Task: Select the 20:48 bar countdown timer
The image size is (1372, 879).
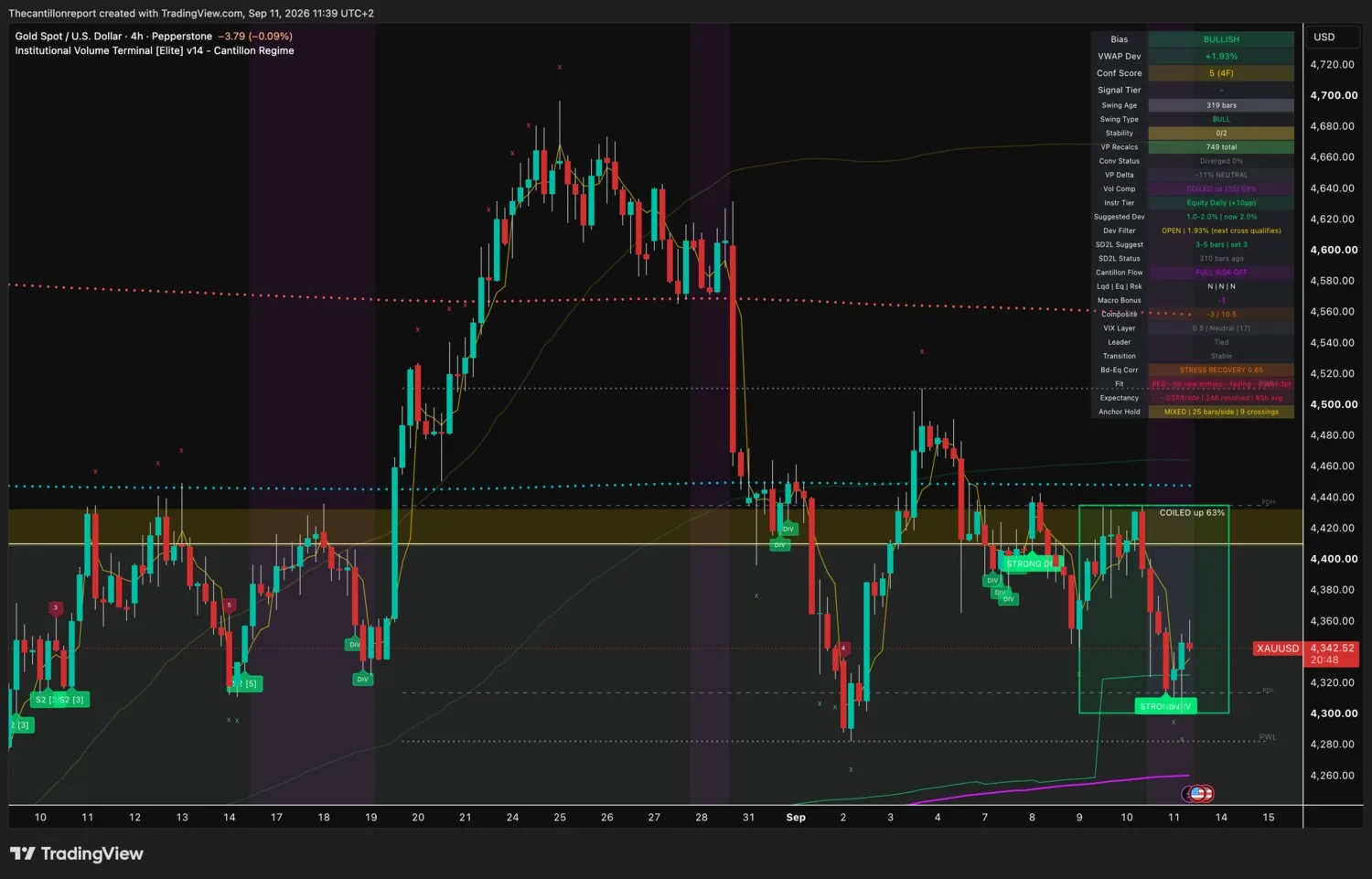Action: (1324, 660)
